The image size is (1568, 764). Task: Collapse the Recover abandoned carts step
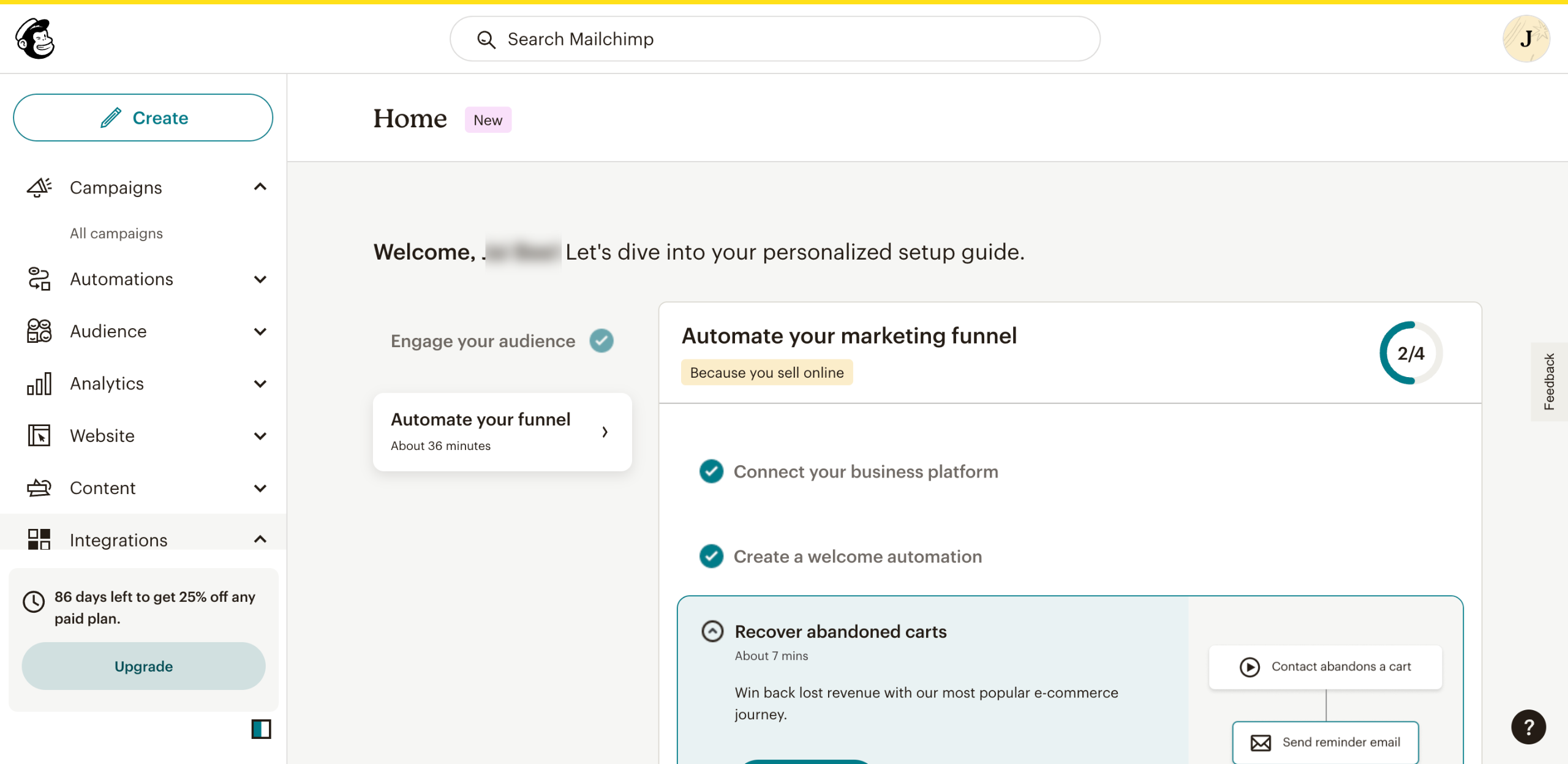tap(712, 631)
